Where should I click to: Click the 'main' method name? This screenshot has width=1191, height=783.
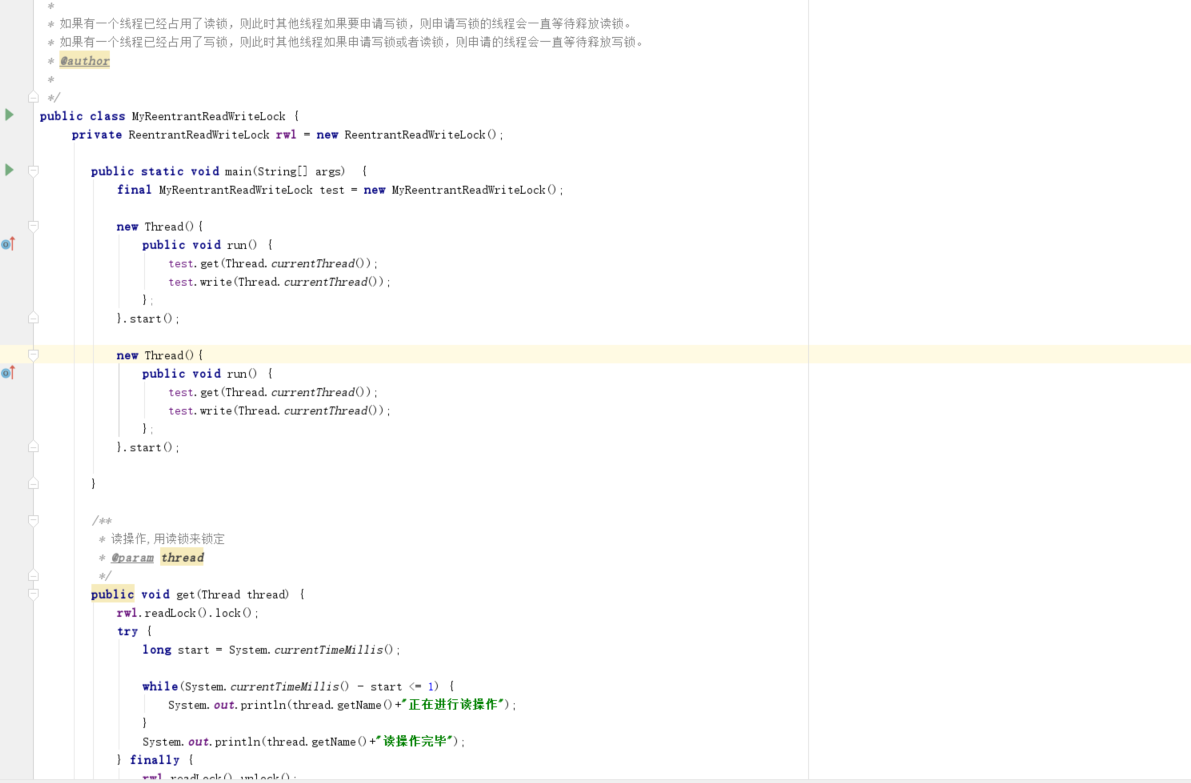coord(238,172)
